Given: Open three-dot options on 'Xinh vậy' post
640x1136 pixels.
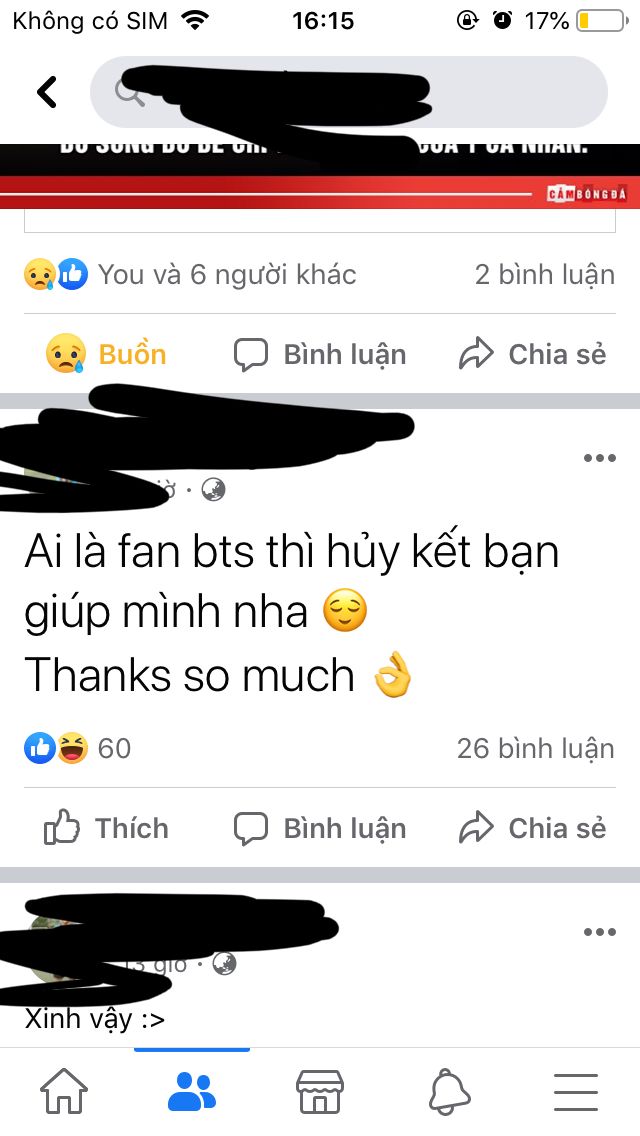Looking at the screenshot, I should coord(599,932).
